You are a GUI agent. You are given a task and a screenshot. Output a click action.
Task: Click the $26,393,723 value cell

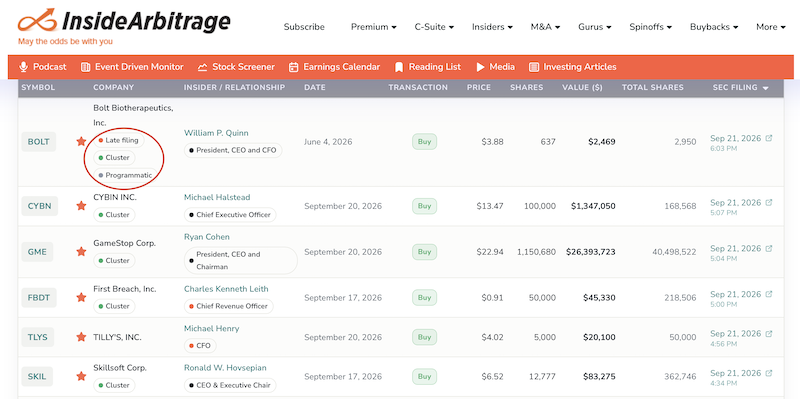point(591,252)
